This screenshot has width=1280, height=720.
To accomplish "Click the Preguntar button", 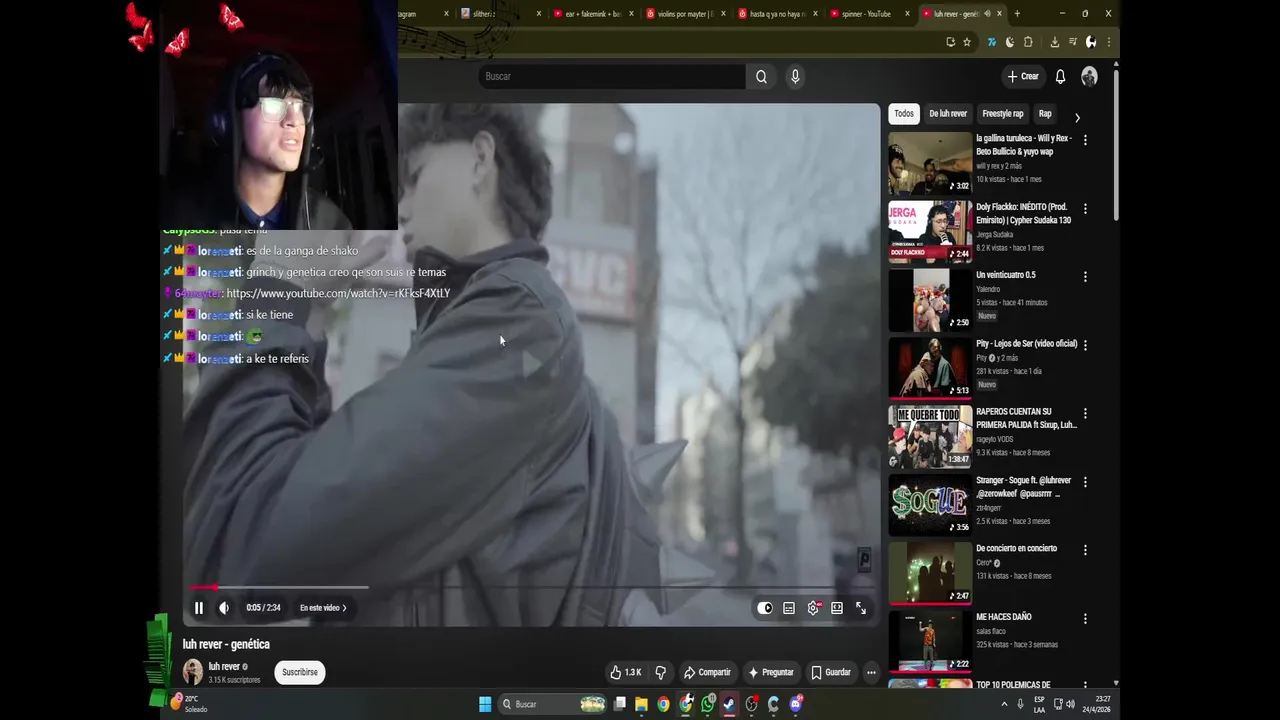I will (x=771, y=672).
